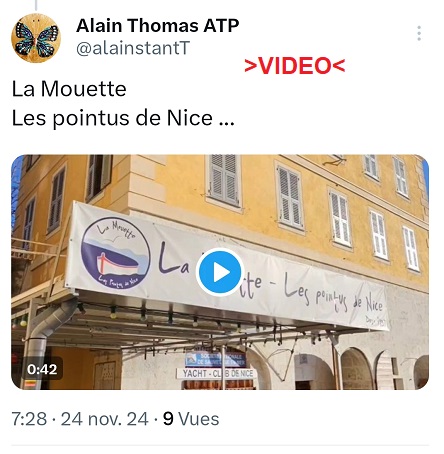Image resolution: width=444 pixels, height=454 pixels.
Task: Click the grey shuttered window above banner
Action: [224, 180]
